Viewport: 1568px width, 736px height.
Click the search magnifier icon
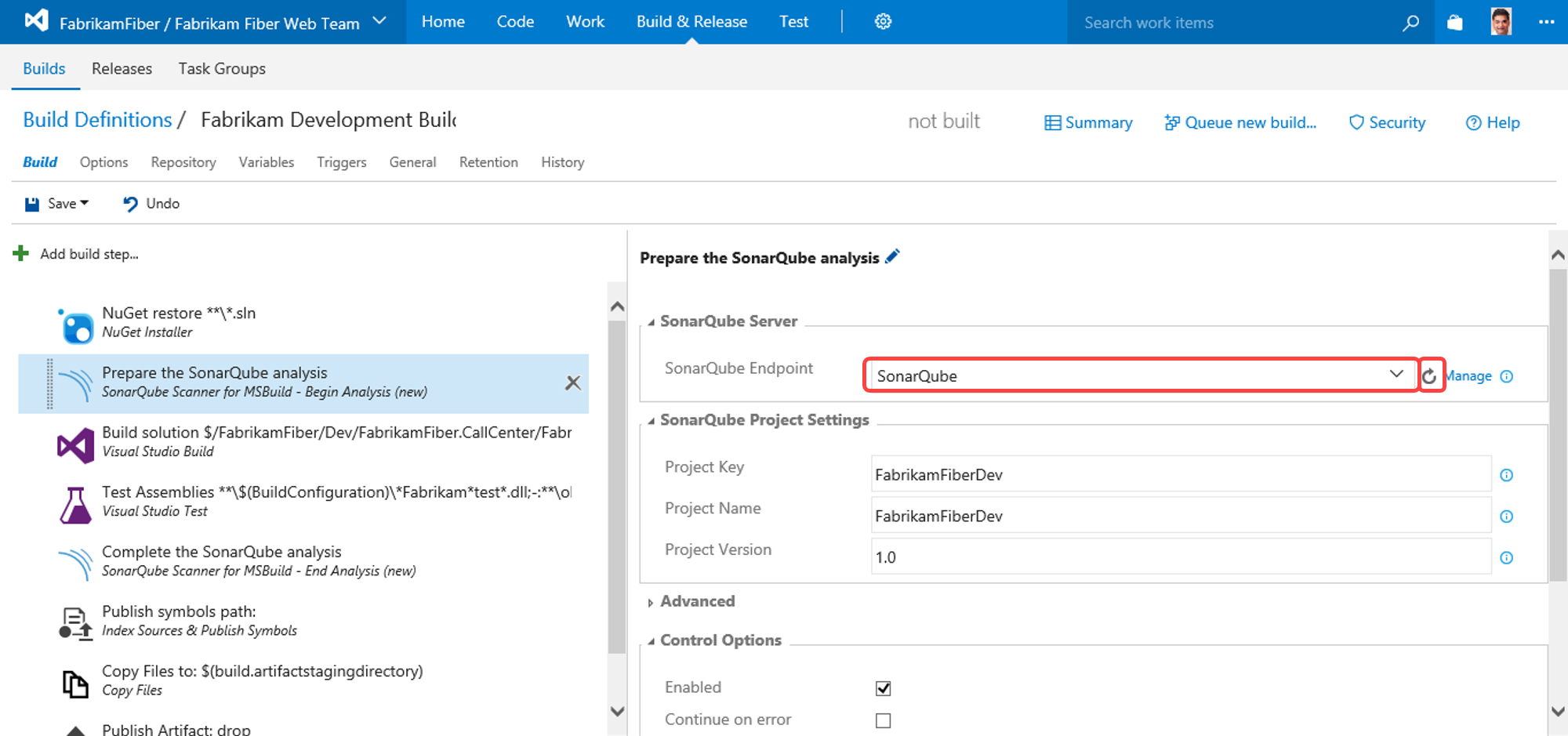coord(1410,23)
